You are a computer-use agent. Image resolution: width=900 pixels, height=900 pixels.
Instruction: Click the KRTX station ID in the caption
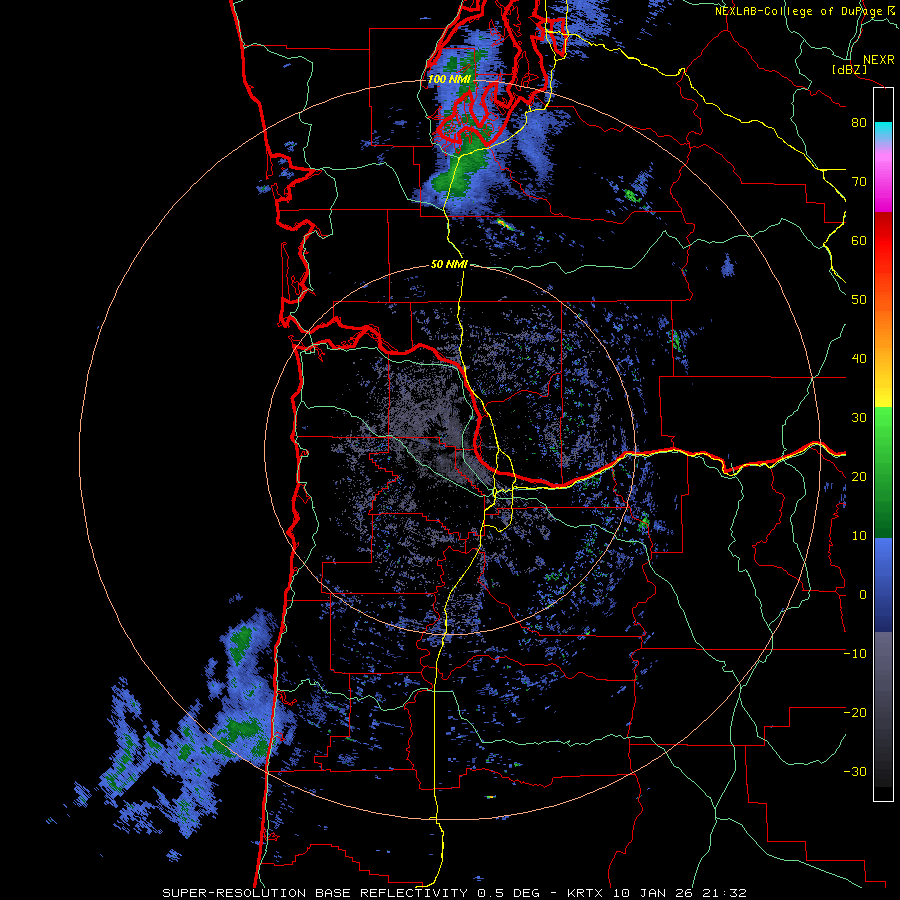pos(586,893)
